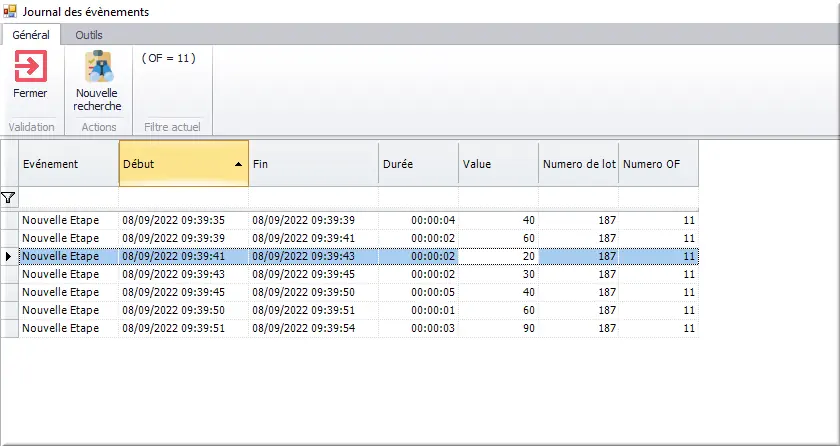Click current row indicator arrow at 09:39:41
Screen dimensions: 840x446
click(x=8, y=256)
